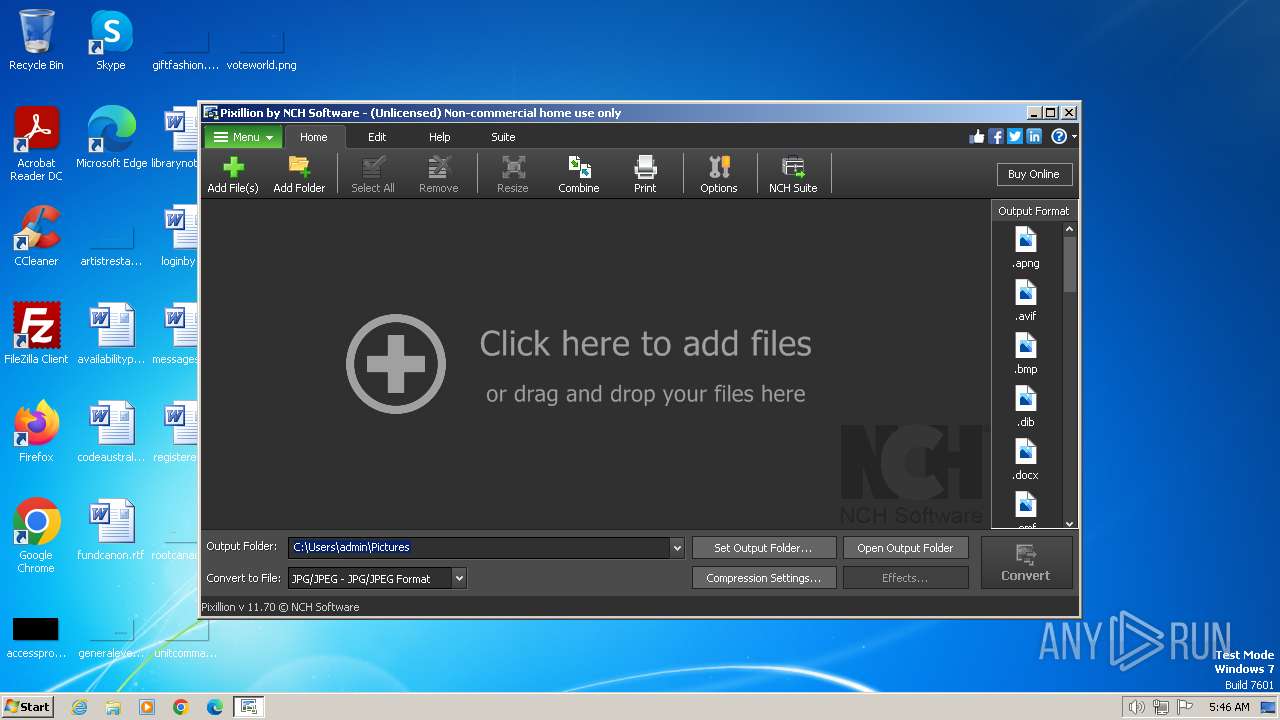1280x720 pixels.
Task: Open Compression Settings
Action: tap(763, 578)
